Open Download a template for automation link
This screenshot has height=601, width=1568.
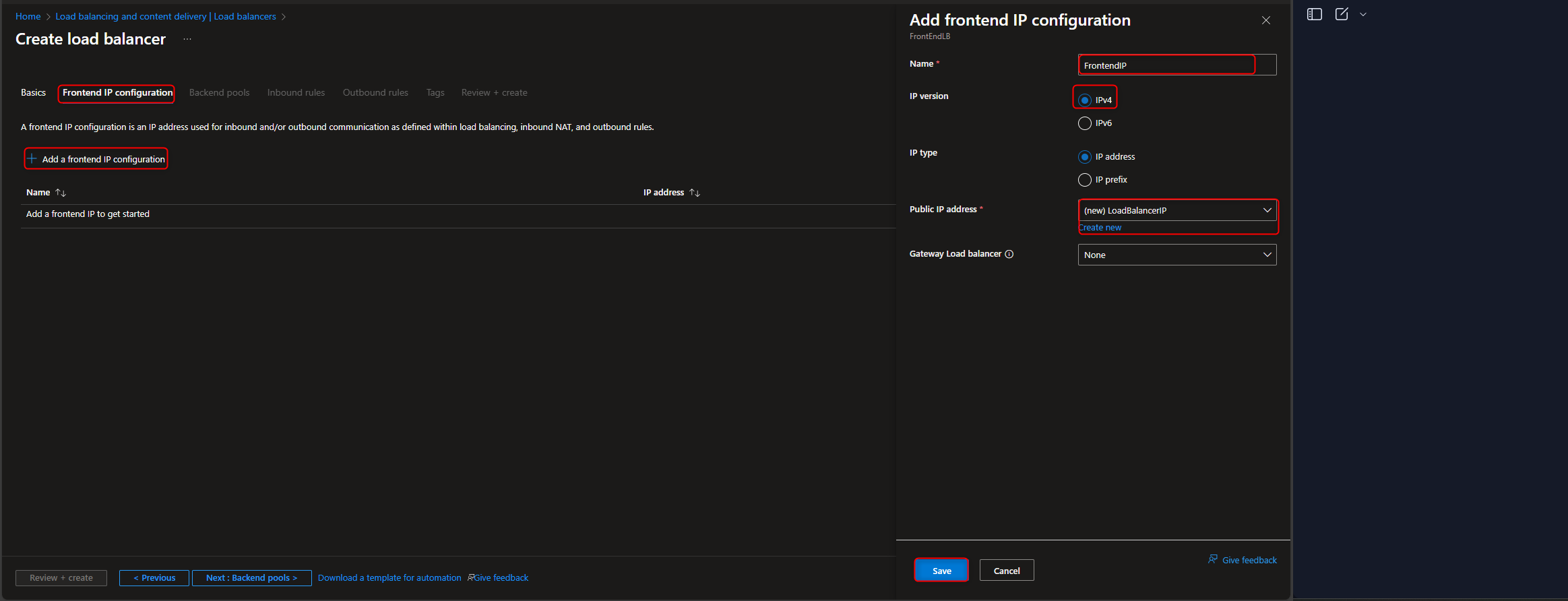[x=389, y=578]
